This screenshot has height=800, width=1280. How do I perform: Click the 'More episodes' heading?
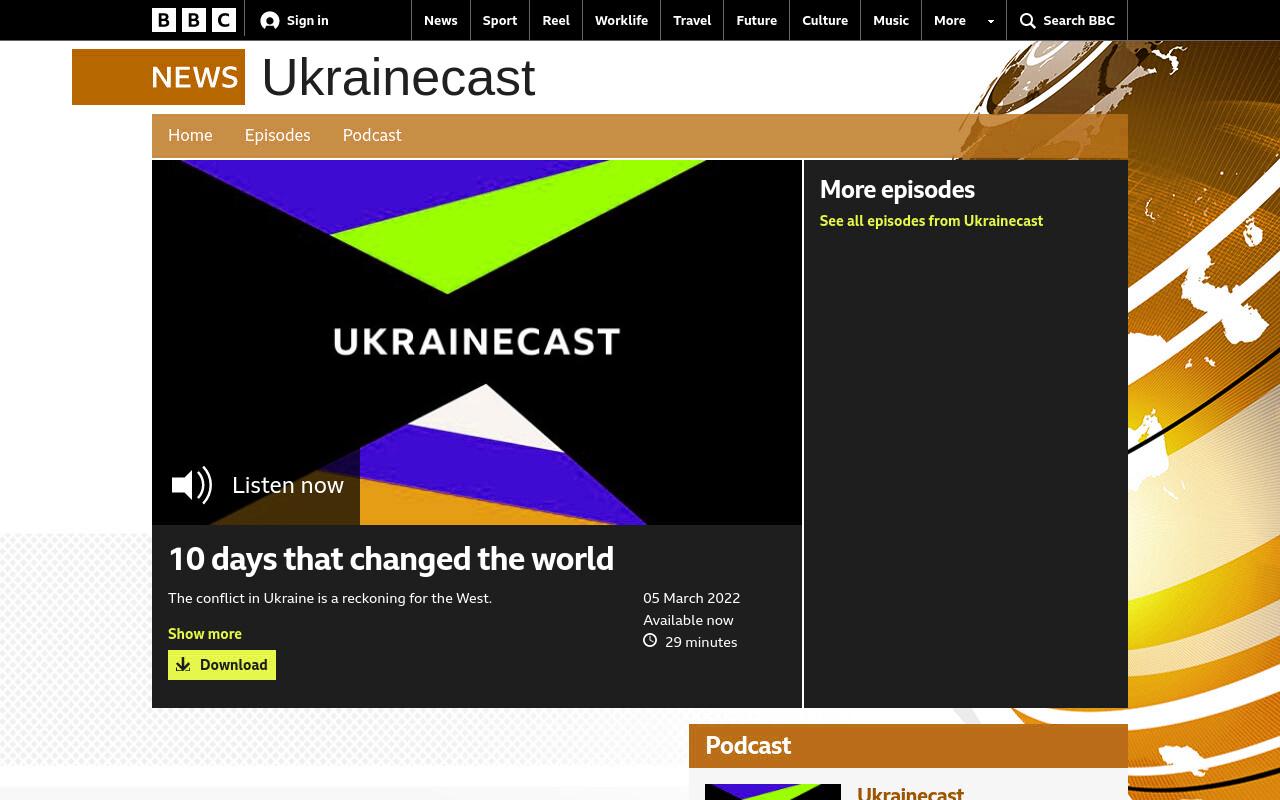pyautogui.click(x=897, y=189)
